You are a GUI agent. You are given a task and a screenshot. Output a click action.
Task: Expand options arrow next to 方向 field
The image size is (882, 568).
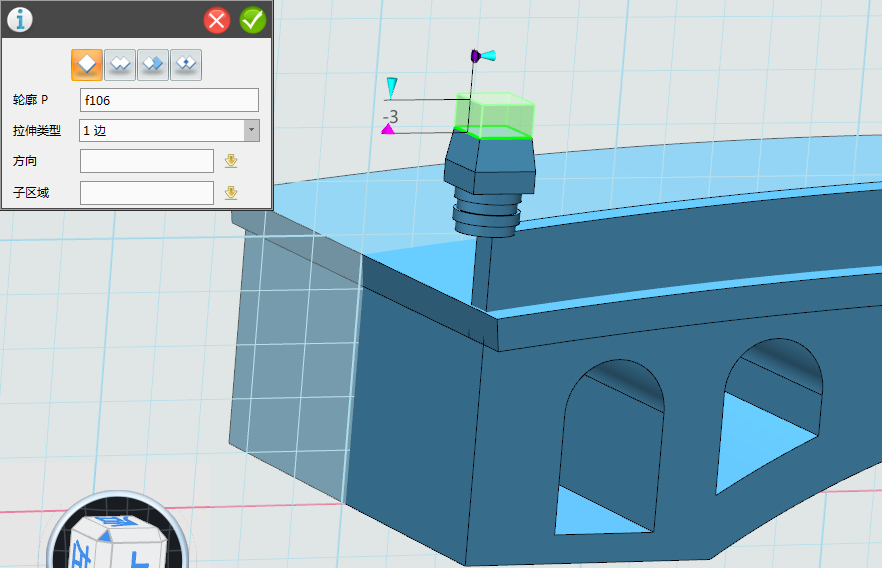231,161
